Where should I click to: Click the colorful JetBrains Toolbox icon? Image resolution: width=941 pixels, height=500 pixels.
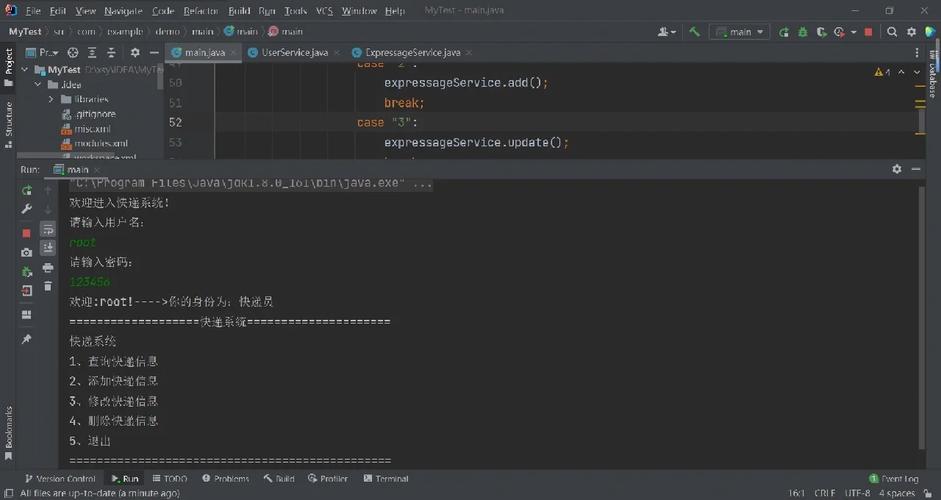[x=931, y=32]
